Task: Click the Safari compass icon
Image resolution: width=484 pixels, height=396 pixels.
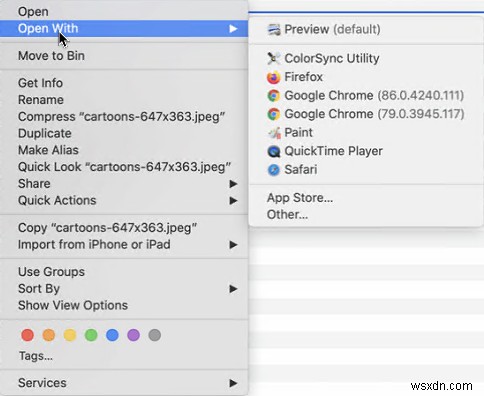Action: 274,170
